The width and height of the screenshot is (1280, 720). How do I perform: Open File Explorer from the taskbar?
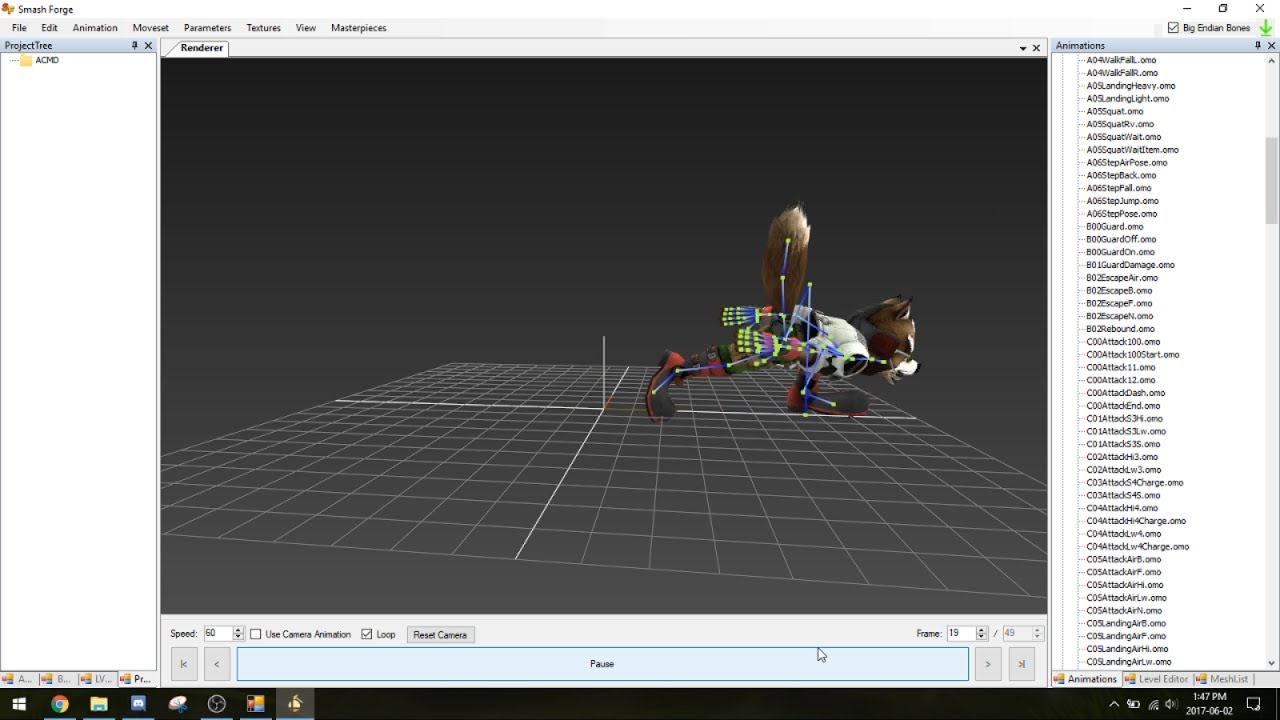[98, 704]
